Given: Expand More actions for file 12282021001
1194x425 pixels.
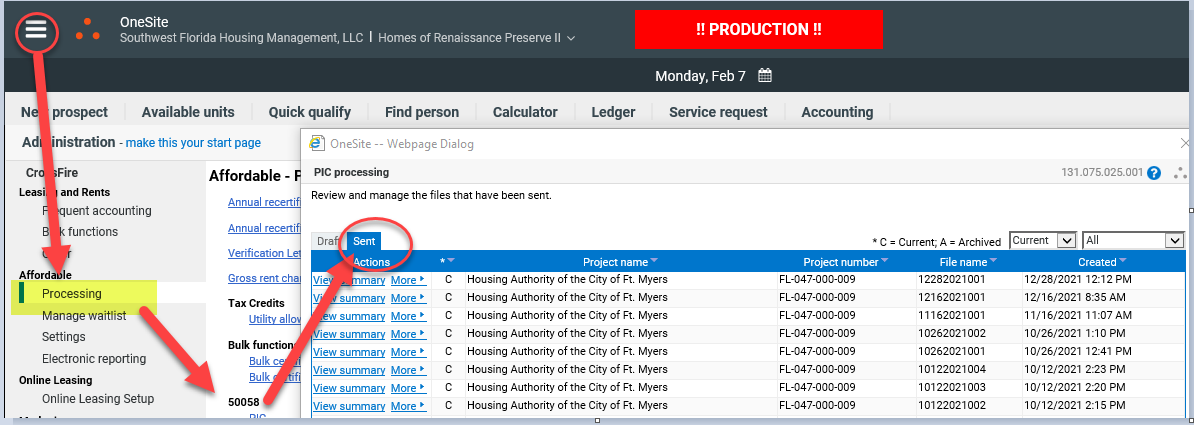Looking at the screenshot, I should [x=408, y=280].
